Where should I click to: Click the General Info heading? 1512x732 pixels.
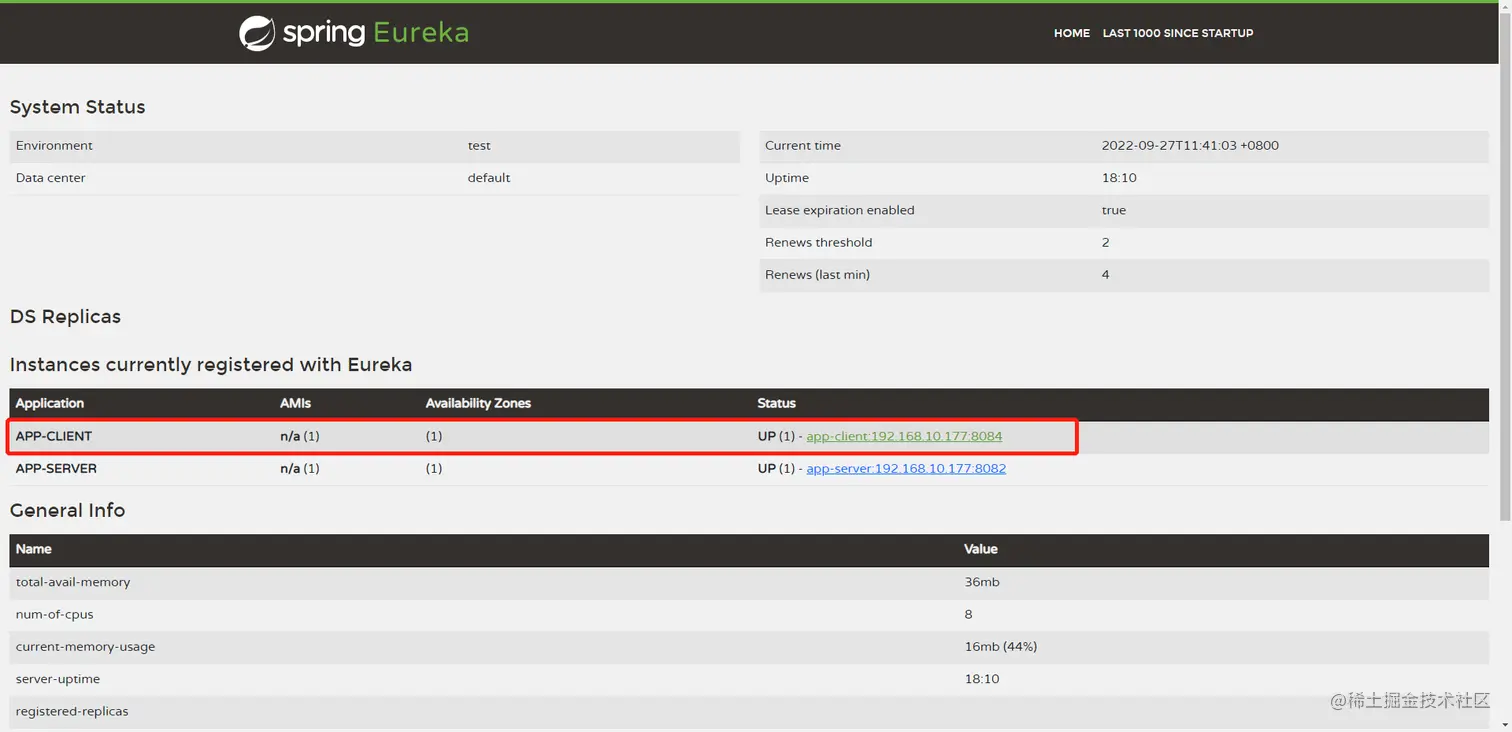(x=67, y=510)
